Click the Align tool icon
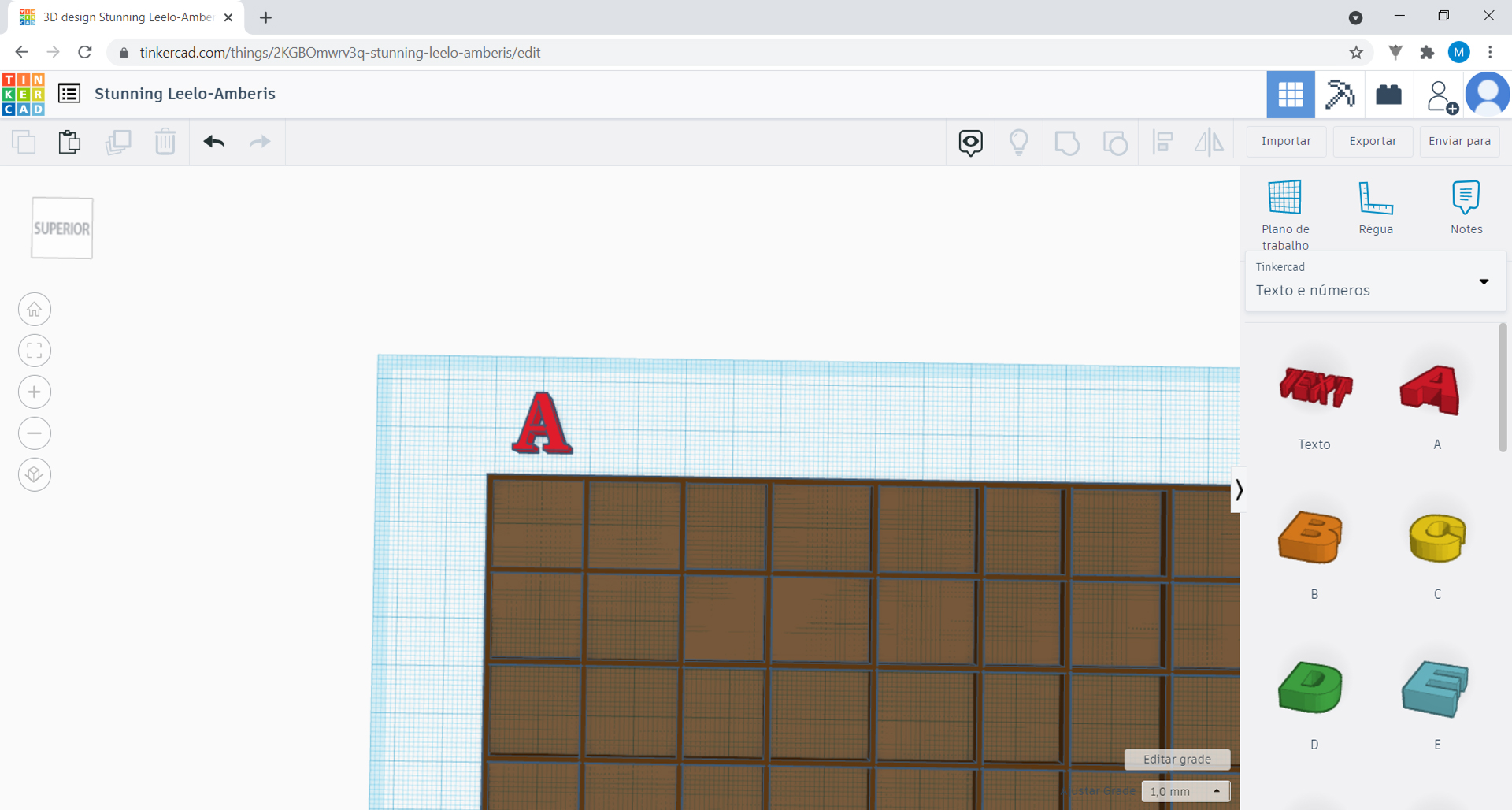 1163,143
